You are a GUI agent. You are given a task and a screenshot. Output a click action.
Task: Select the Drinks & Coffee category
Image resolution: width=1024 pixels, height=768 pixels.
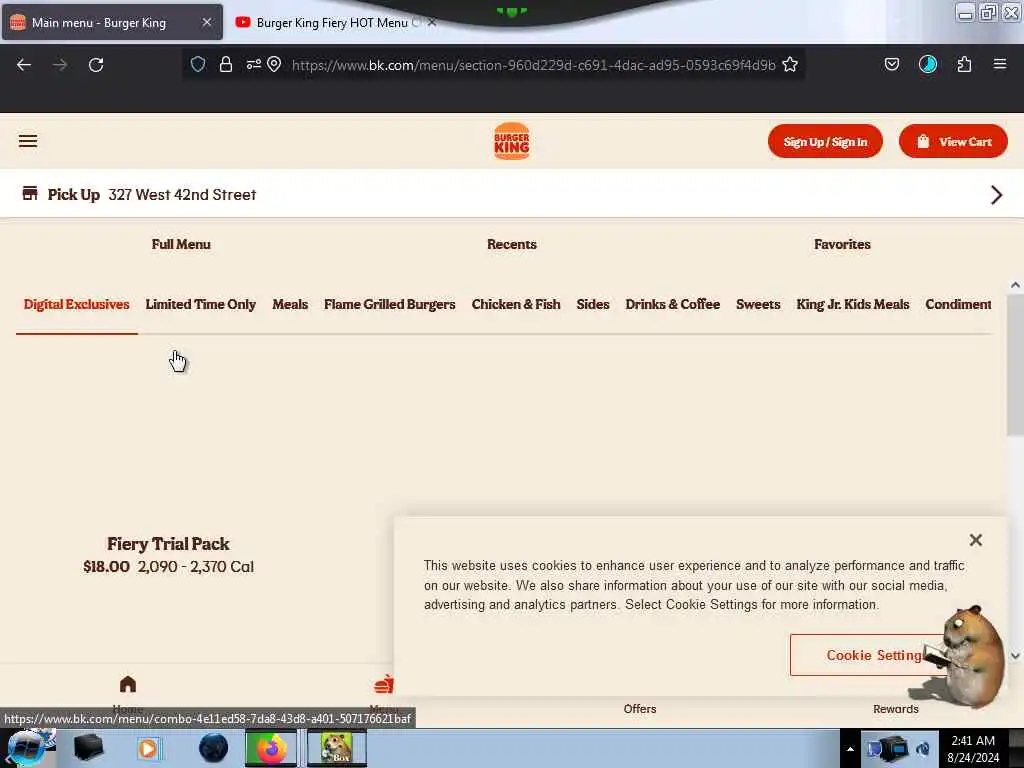(673, 304)
